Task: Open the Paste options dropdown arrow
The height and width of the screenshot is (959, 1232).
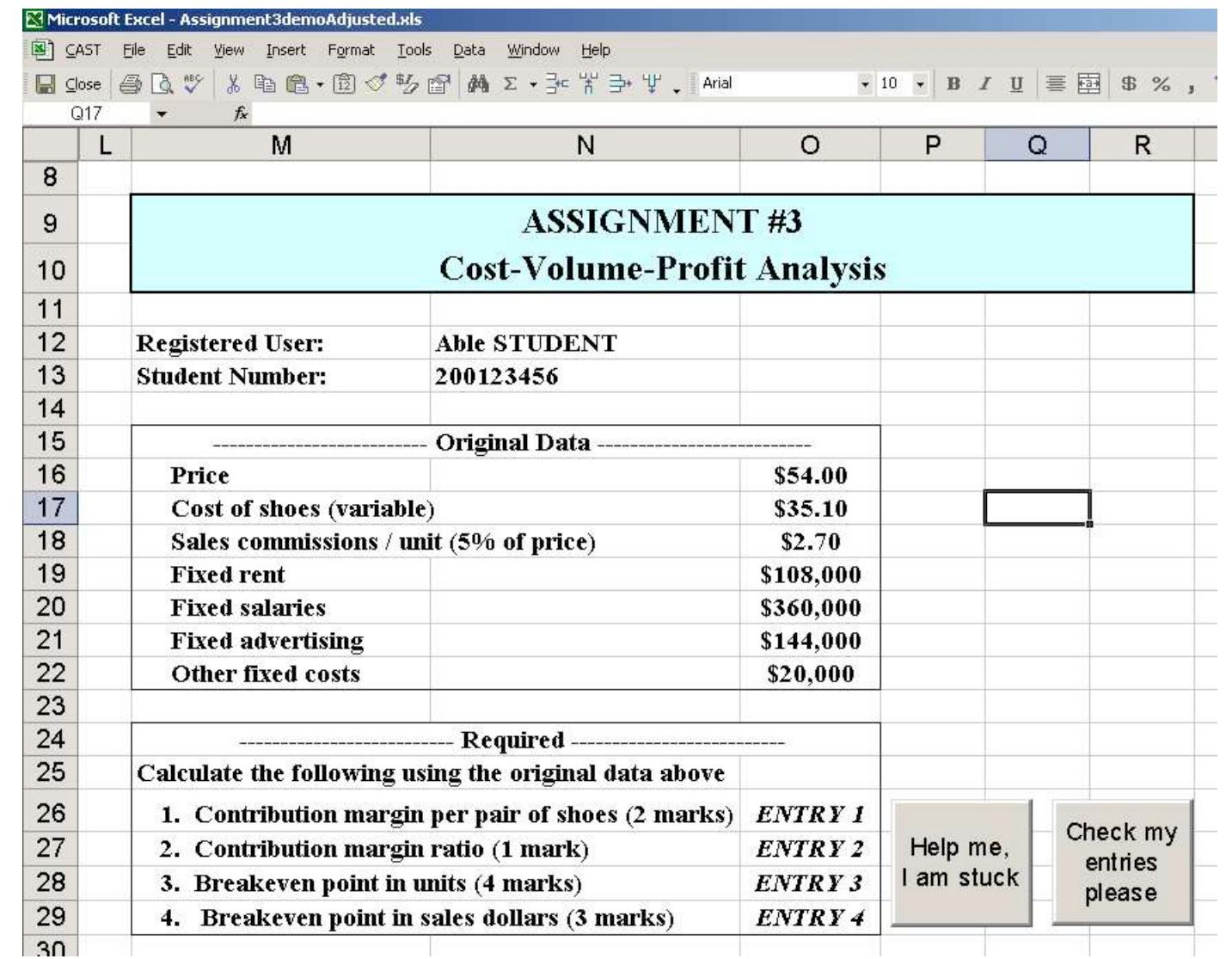Action: click(x=320, y=84)
